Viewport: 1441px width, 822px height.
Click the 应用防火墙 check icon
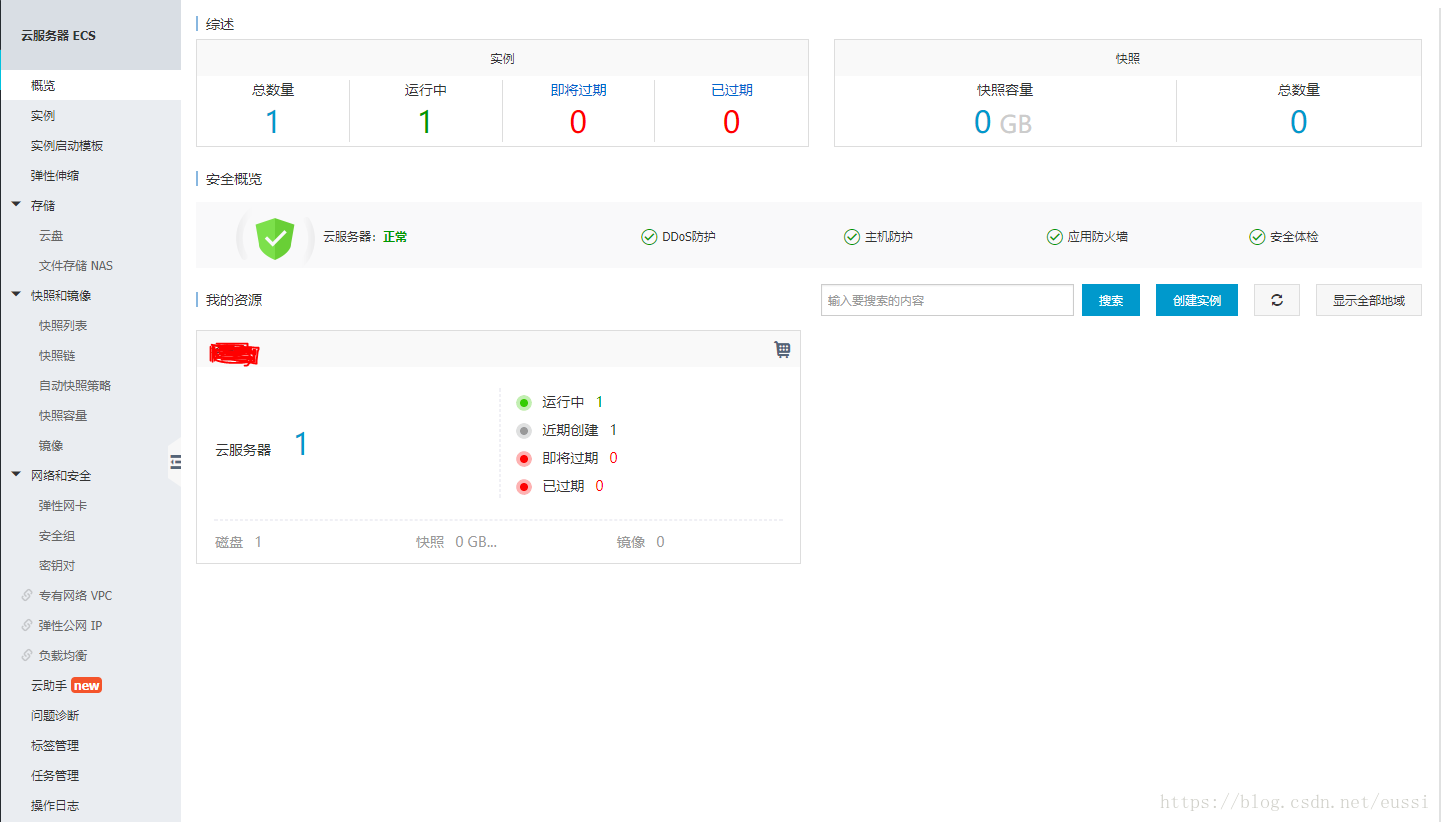pos(1055,237)
